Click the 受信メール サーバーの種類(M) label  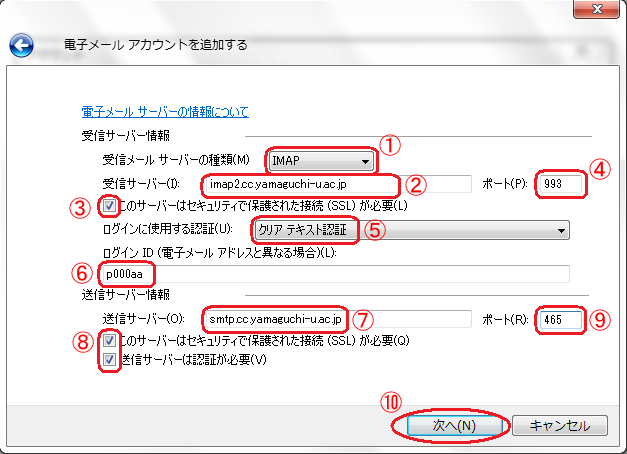[176, 160]
